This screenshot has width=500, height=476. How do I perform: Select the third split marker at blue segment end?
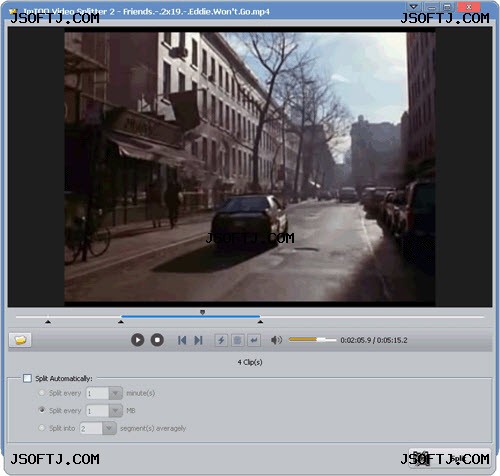(260, 322)
